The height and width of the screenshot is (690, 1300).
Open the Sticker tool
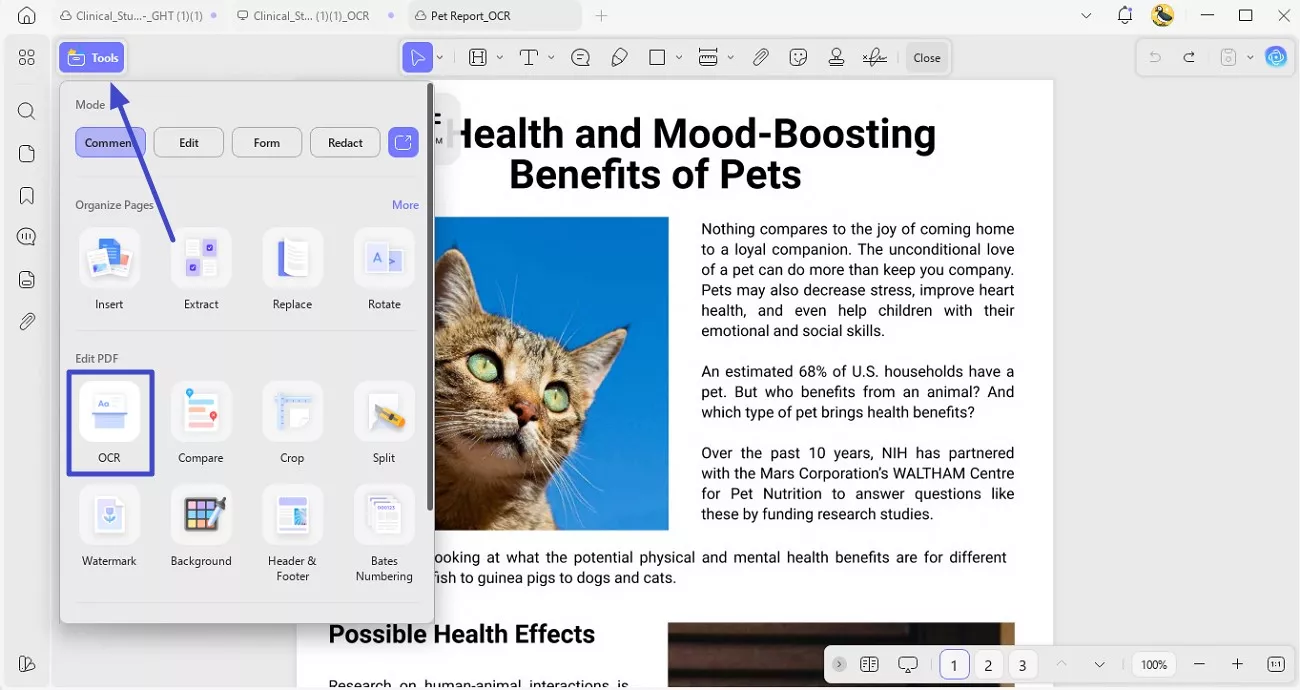tap(798, 58)
